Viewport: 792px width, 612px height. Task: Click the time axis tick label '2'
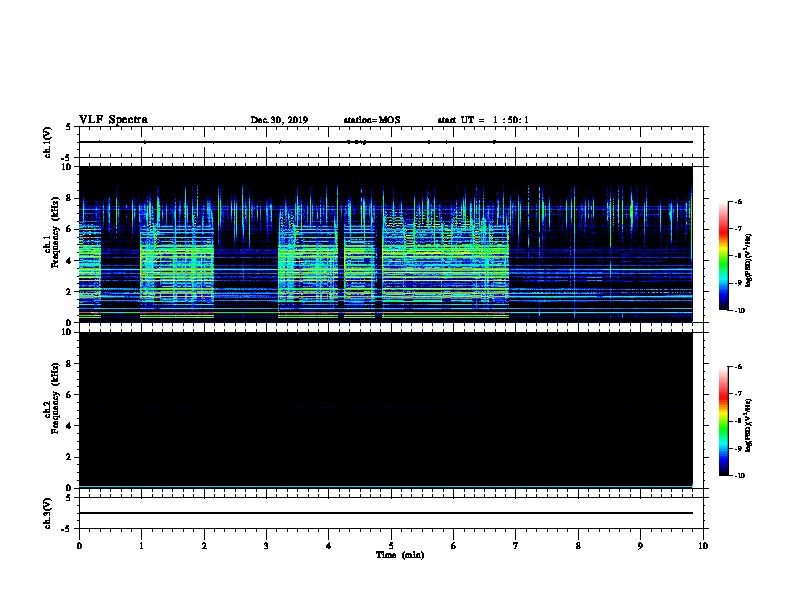tap(204, 546)
